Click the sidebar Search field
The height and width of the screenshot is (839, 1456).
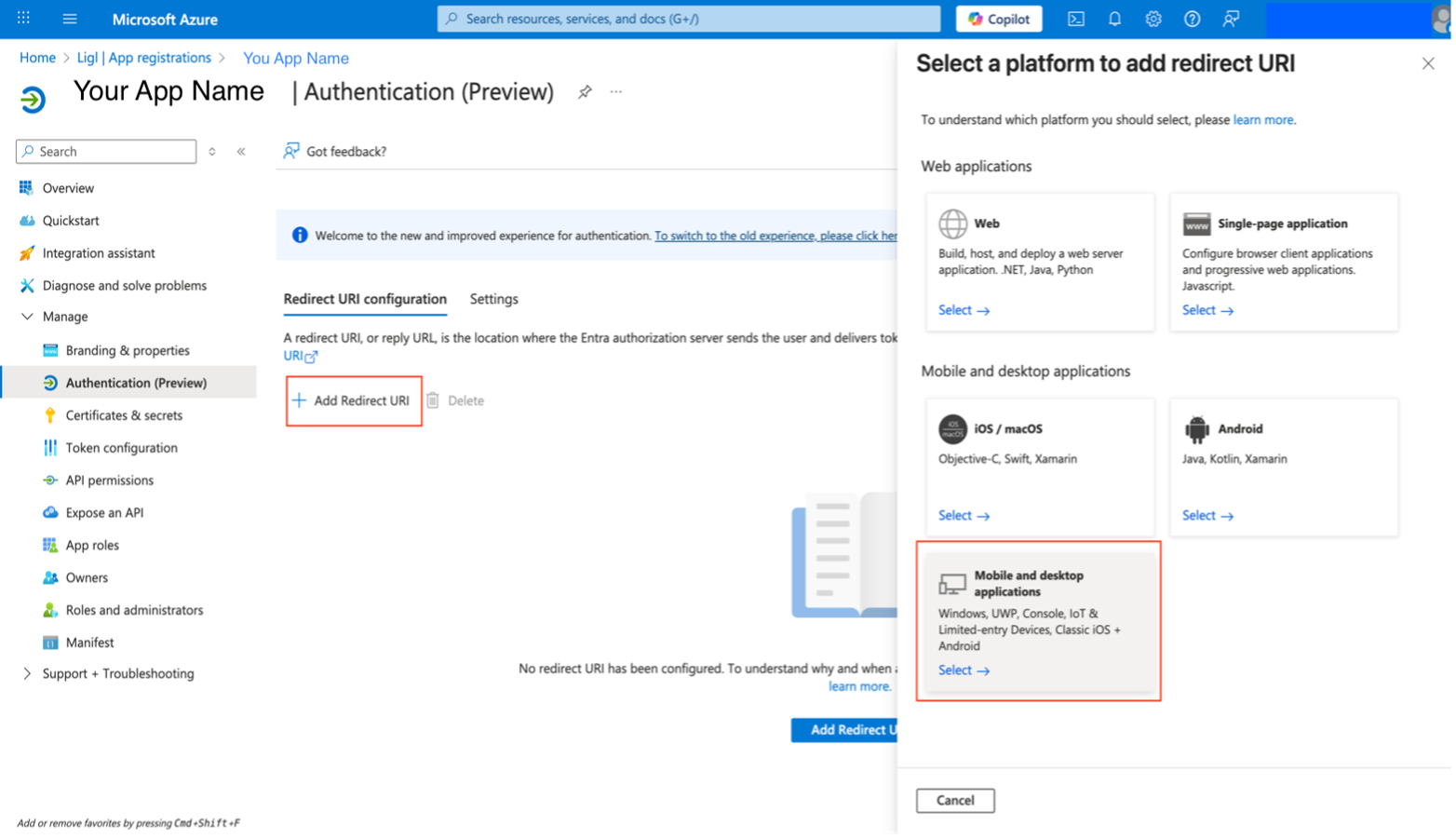point(106,151)
